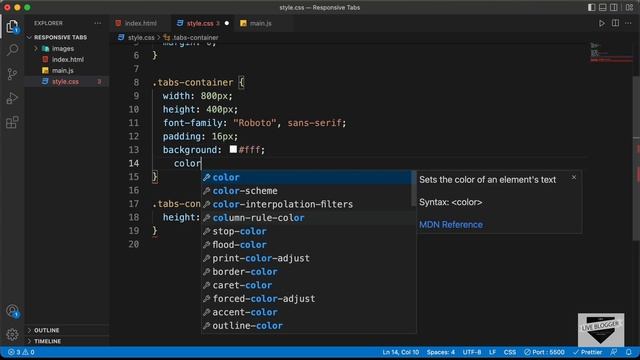Toggle the secondary side bar layout icon
This screenshot has height=360, width=640.
[613, 7]
